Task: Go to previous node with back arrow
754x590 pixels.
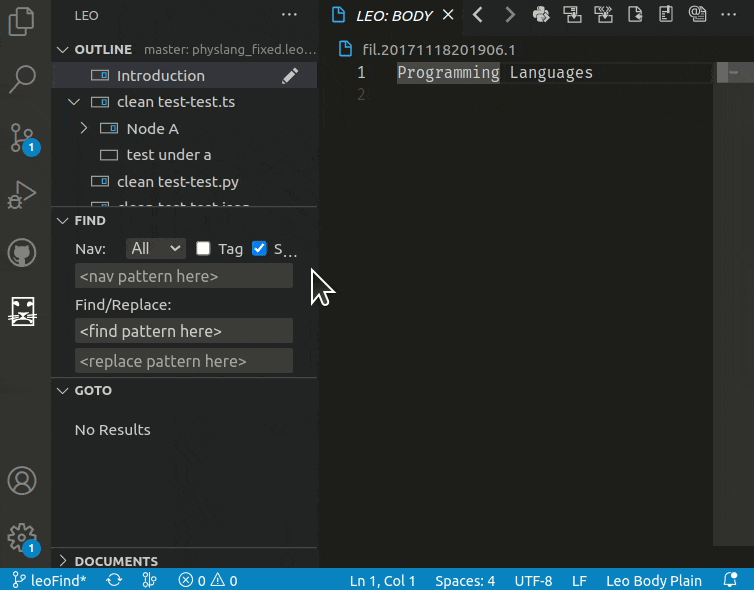Action: pos(478,15)
